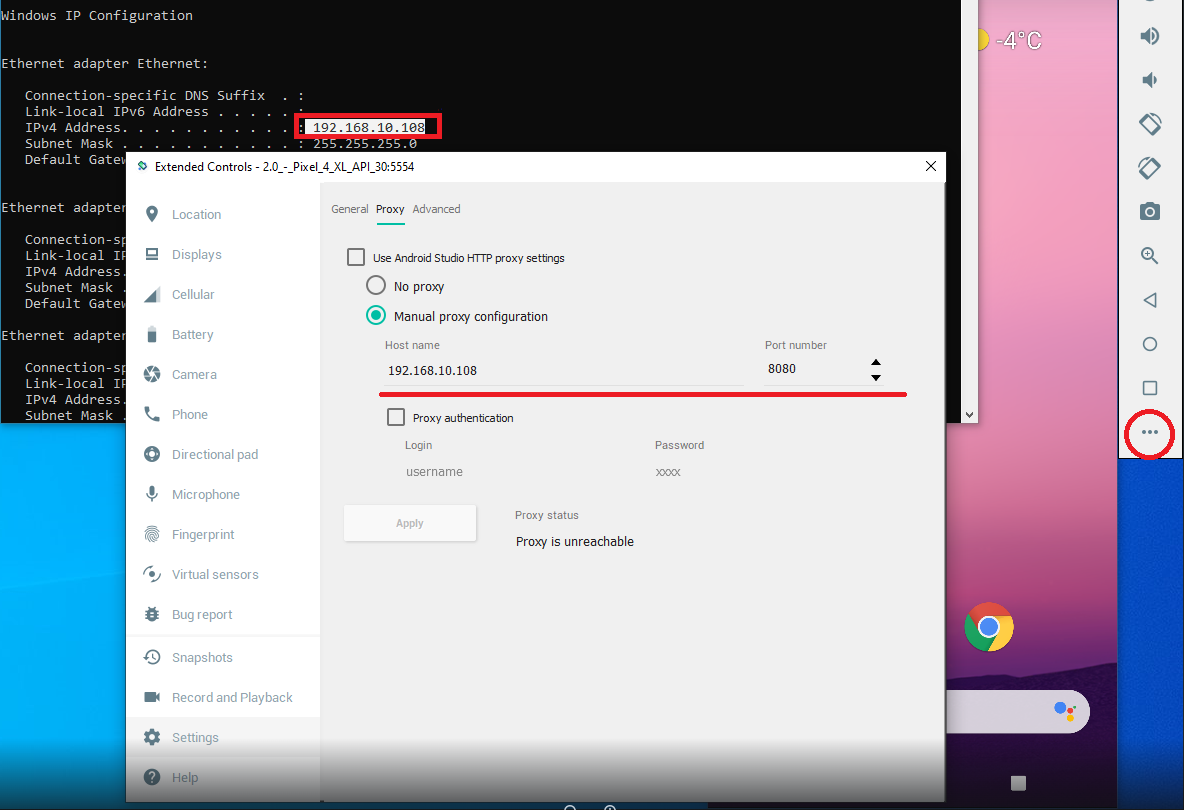Click the IPv4 address 192.168.10.108 in the command prompt

click(368, 127)
